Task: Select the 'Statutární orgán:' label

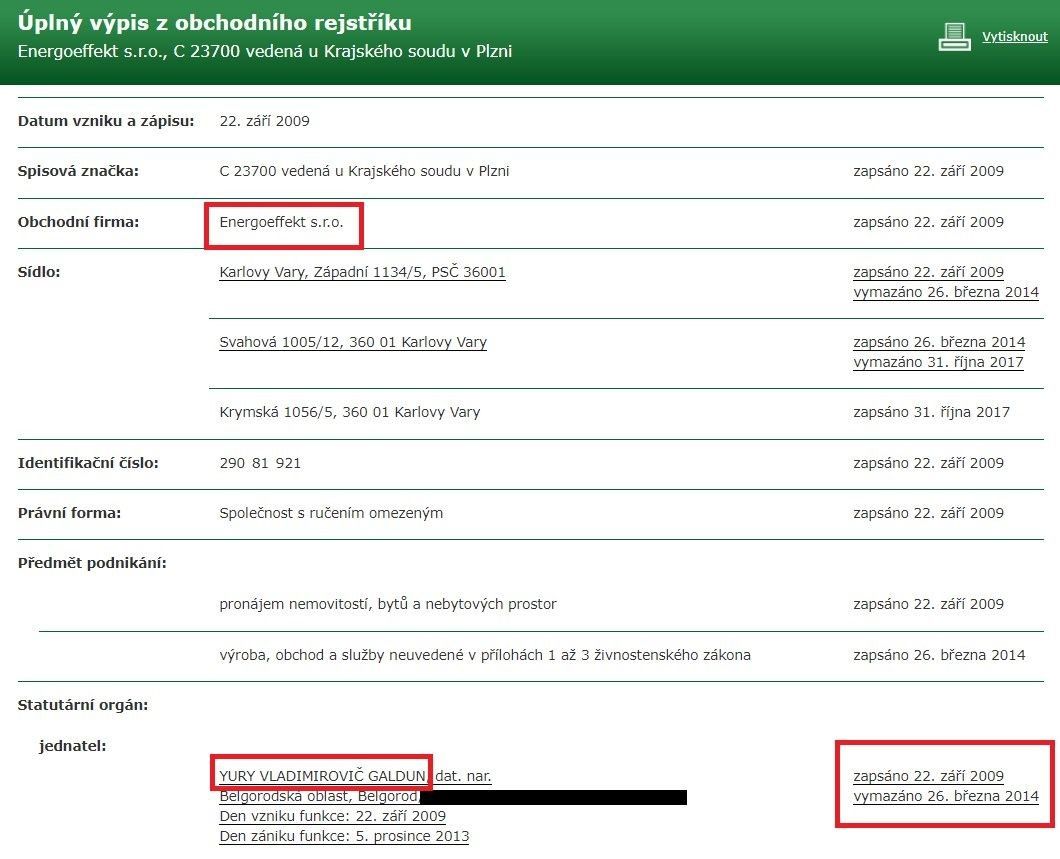Action: pyautogui.click(x=82, y=705)
